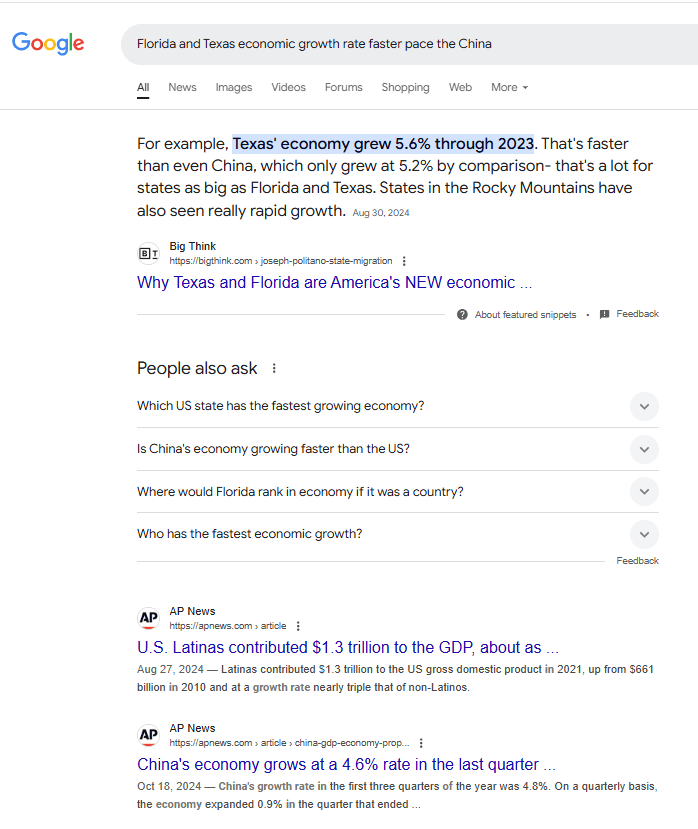The height and width of the screenshot is (829, 698).
Task: Open 'China's economy grows at a 4.6% rate' article
Action: point(346,765)
